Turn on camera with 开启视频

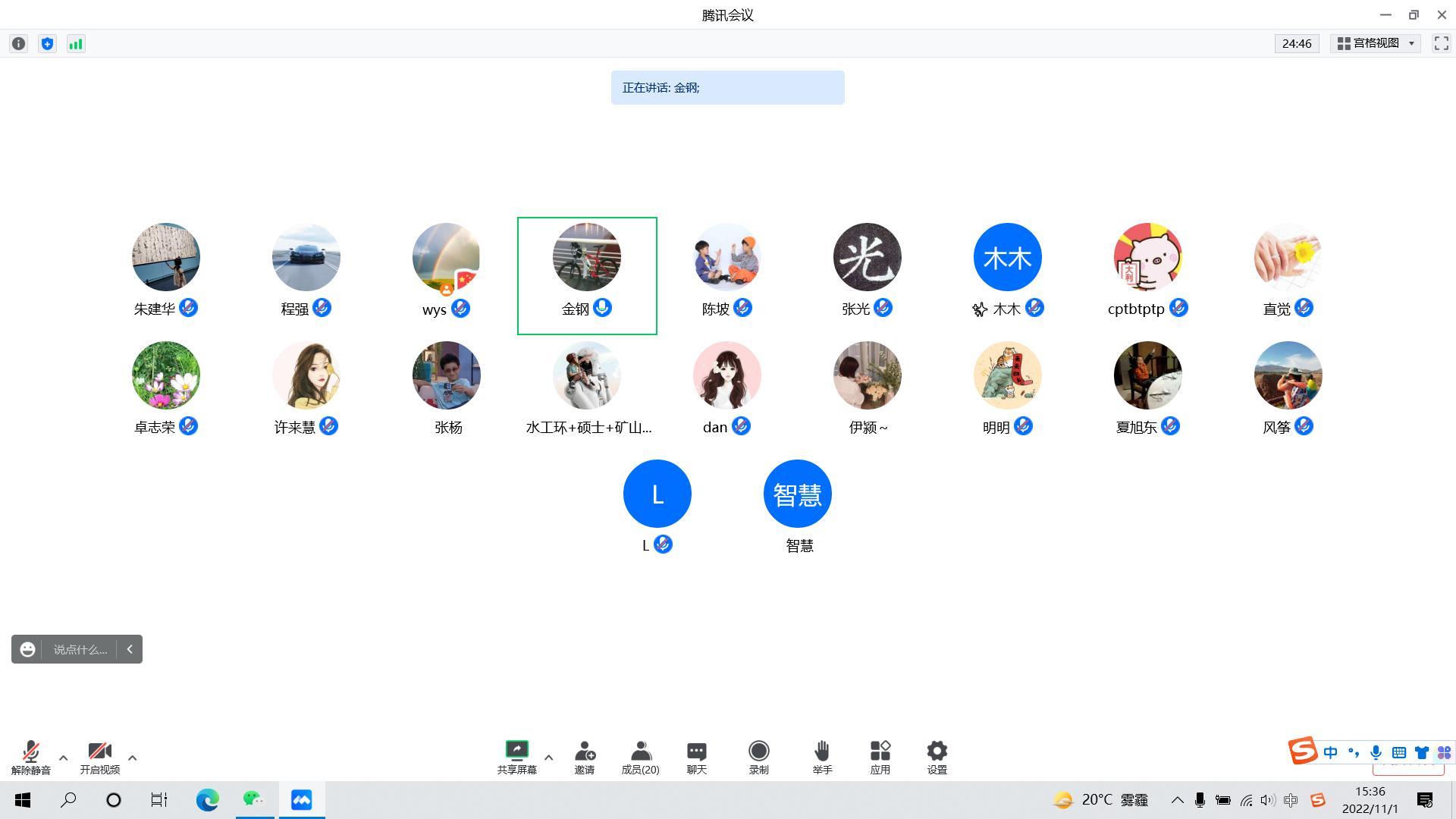coord(100,758)
